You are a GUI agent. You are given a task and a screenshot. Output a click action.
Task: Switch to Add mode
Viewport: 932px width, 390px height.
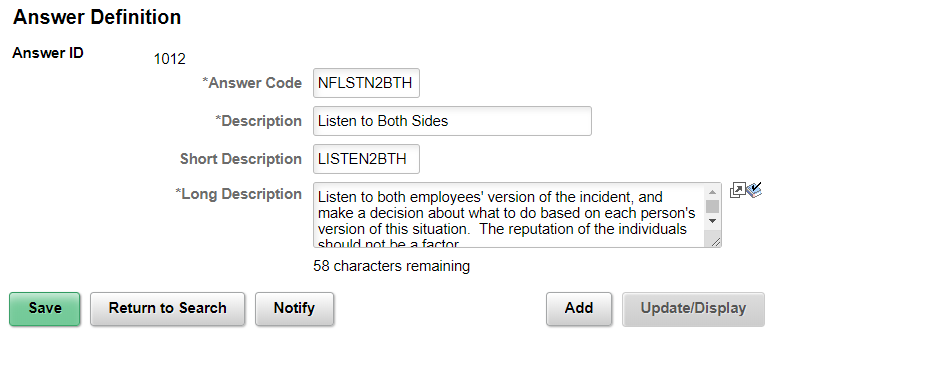click(x=579, y=309)
